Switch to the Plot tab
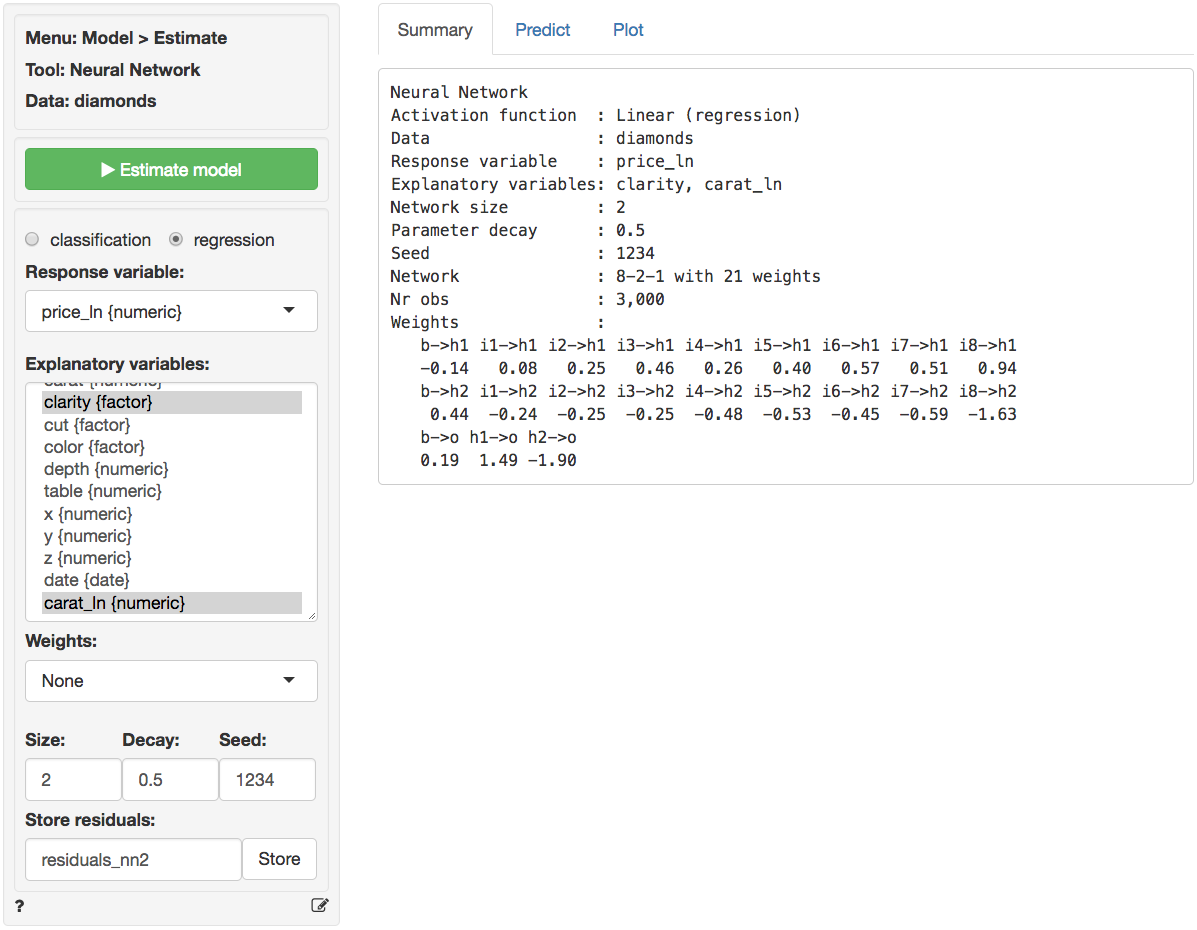 coord(628,30)
